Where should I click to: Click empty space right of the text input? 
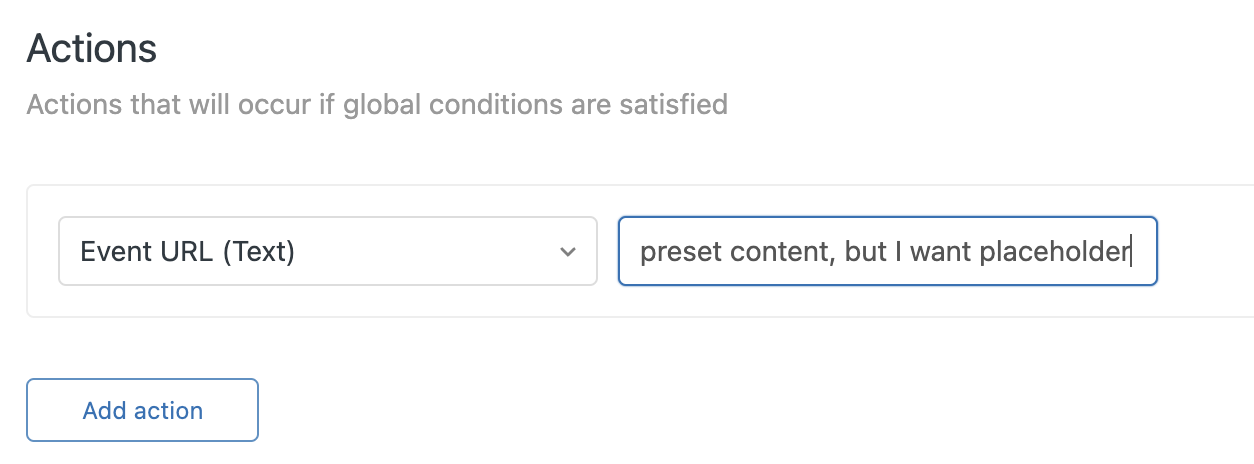click(x=1205, y=252)
